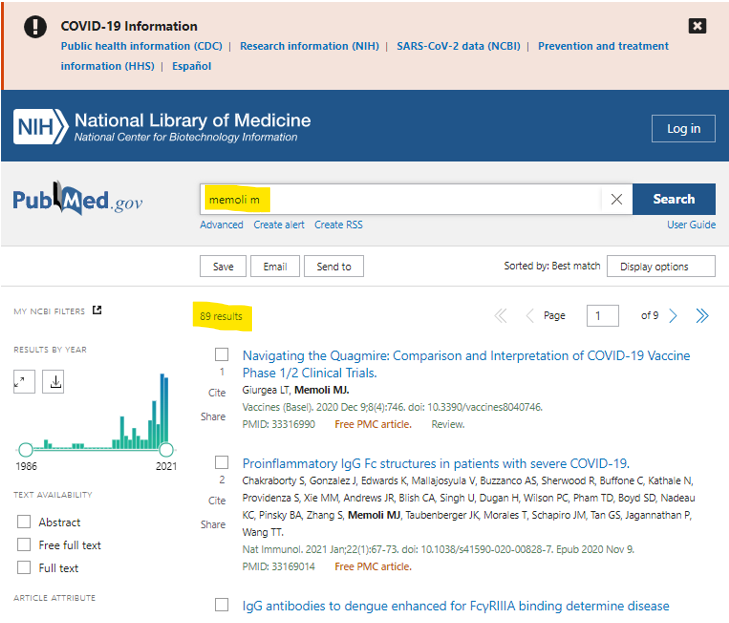729x623 pixels.
Task: Grab the 1986 year slider handle
Action: tap(26, 450)
